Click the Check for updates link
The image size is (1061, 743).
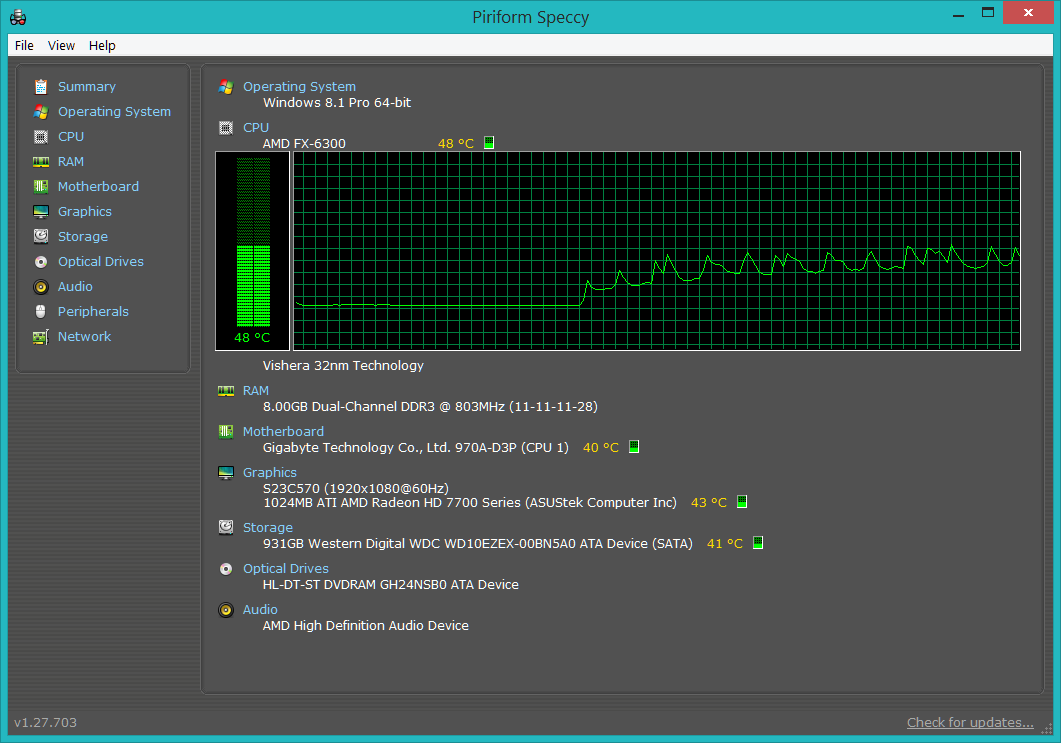pyautogui.click(x=970, y=722)
